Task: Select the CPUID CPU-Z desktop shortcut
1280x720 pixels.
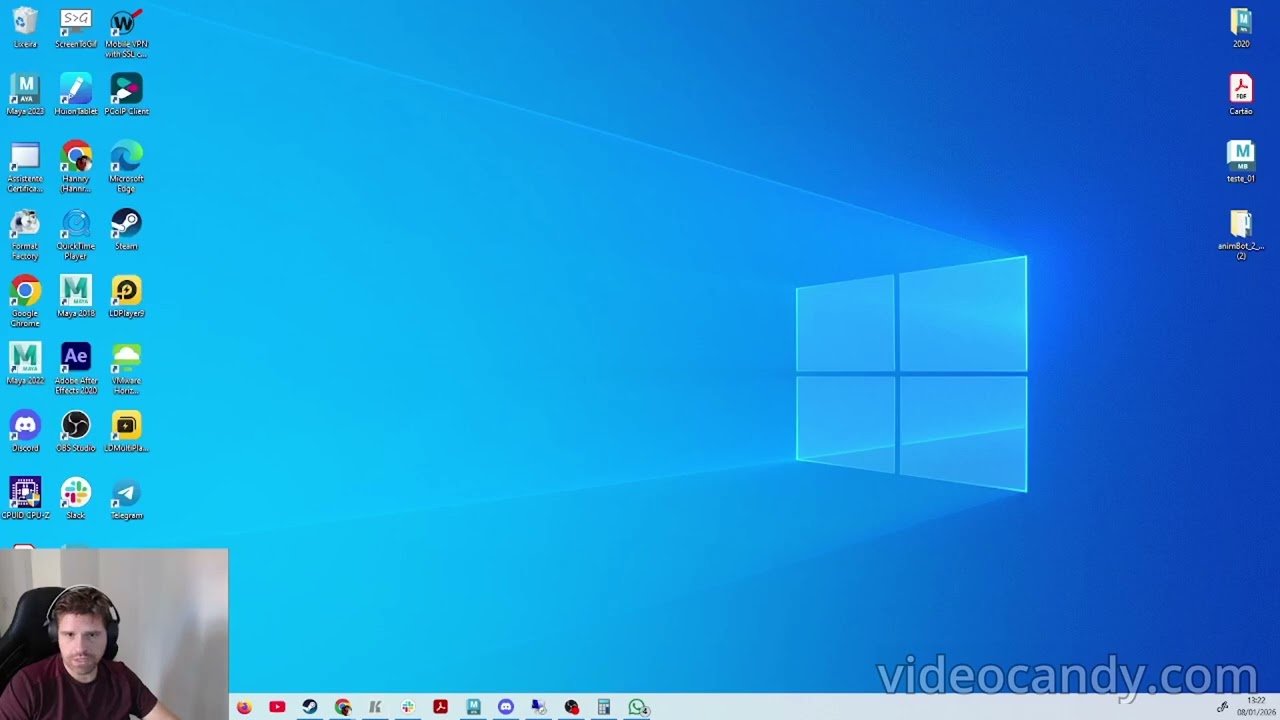Action: 25,498
